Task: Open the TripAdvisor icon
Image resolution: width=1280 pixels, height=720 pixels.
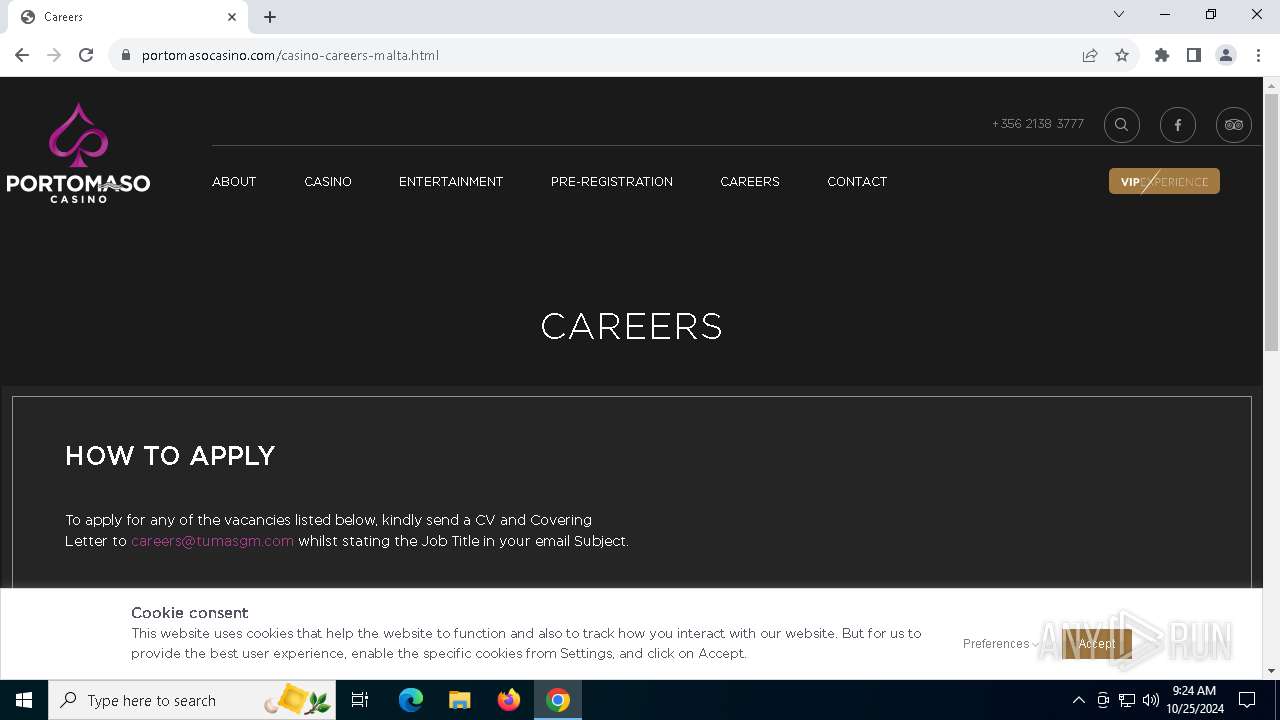Action: pos(1233,125)
